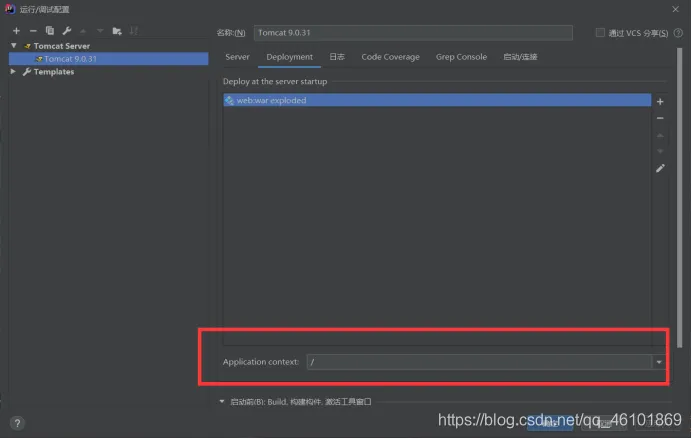
Task: Remove the selected configuration
Action: point(33,31)
